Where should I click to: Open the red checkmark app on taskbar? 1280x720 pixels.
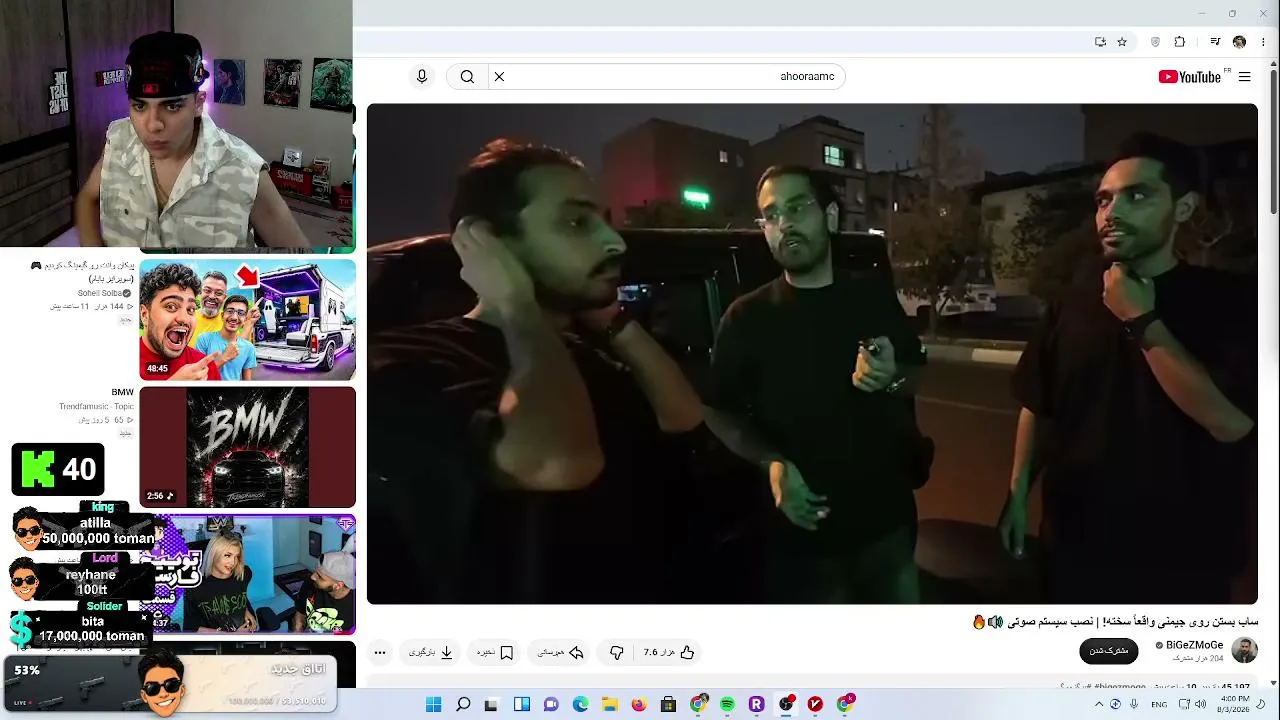coord(815,704)
